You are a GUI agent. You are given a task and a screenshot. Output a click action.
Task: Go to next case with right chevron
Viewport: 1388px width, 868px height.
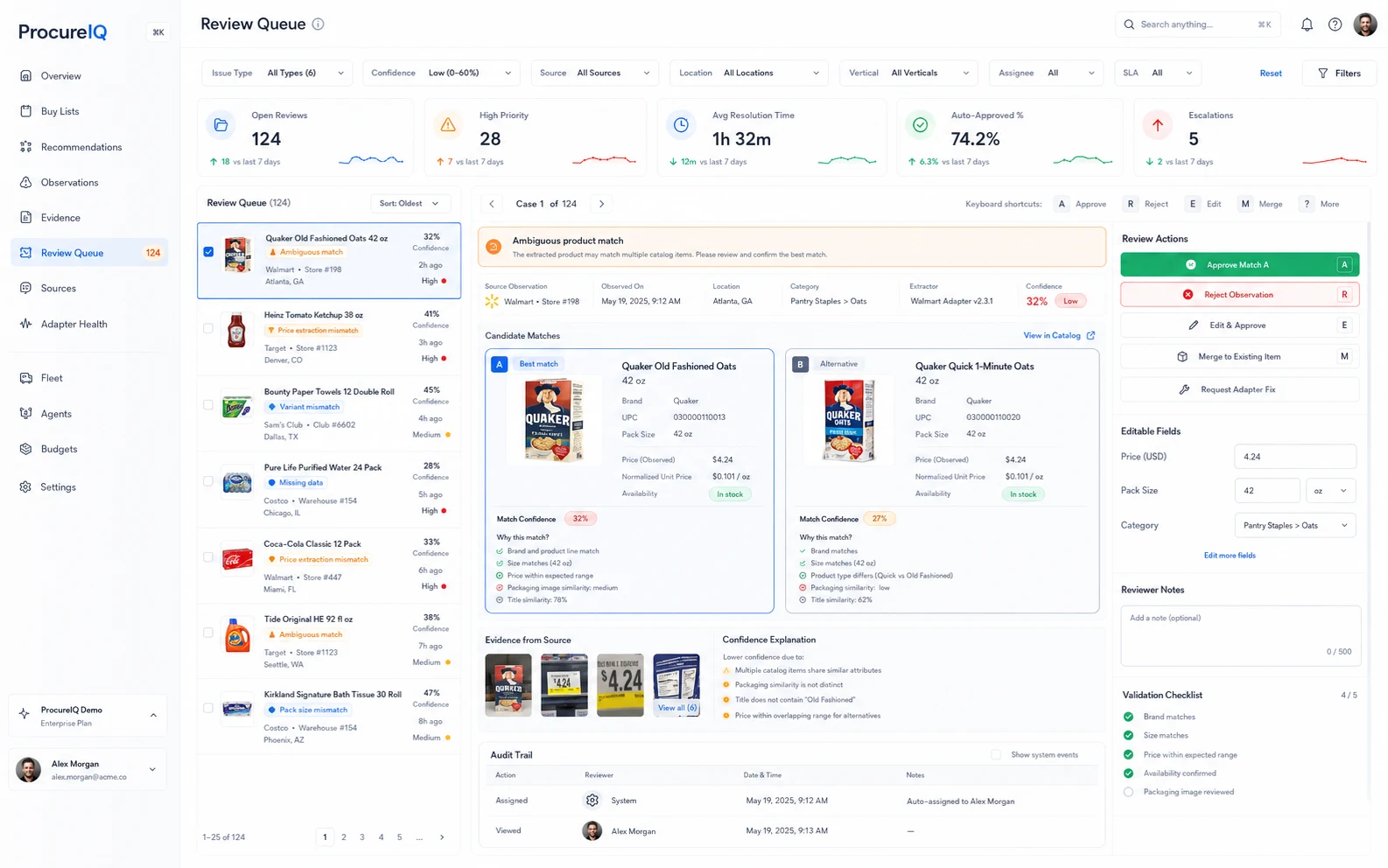tap(601, 204)
